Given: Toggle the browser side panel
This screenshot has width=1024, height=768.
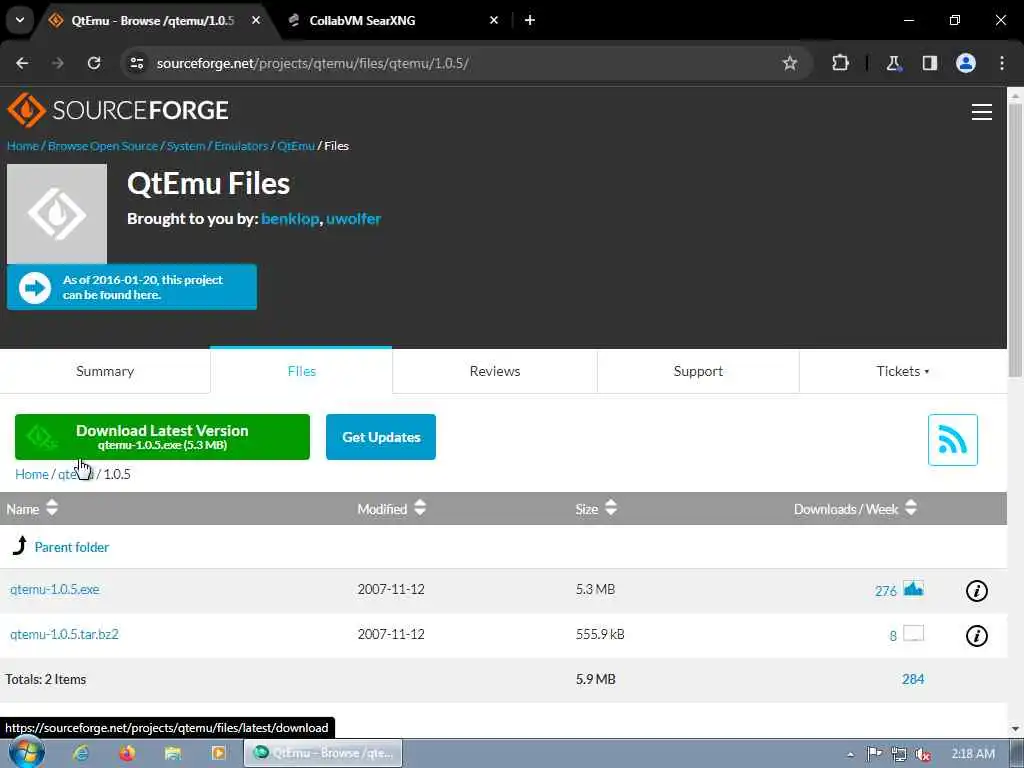Looking at the screenshot, I should pos(929,63).
